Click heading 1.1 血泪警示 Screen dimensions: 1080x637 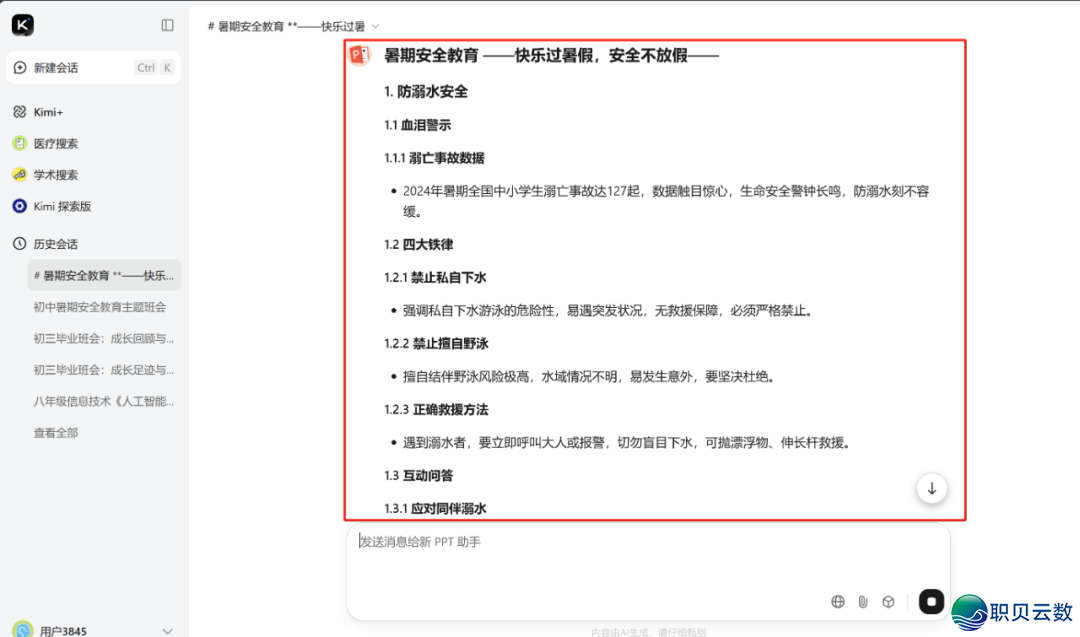(x=417, y=125)
